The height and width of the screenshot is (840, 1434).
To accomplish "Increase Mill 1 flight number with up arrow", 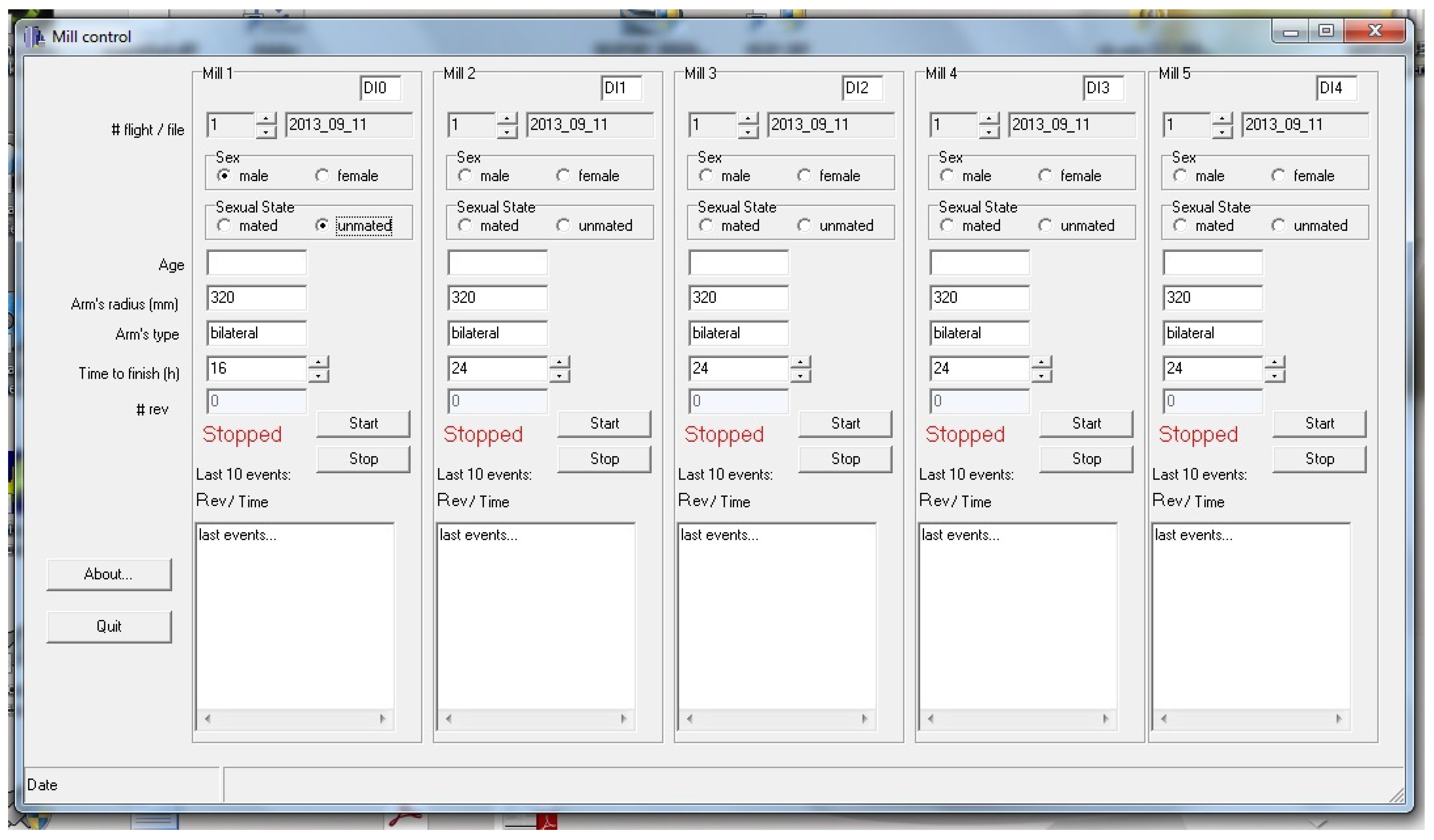I will pyautogui.click(x=266, y=119).
